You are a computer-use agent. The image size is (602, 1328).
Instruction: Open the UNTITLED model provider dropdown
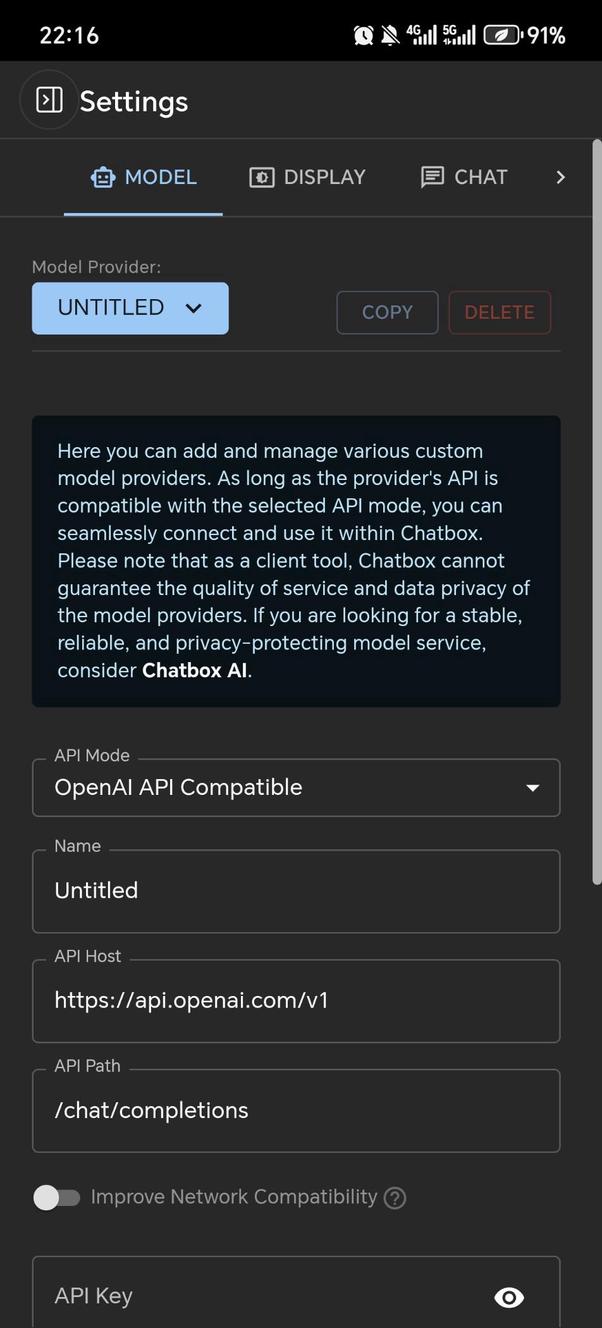130,308
